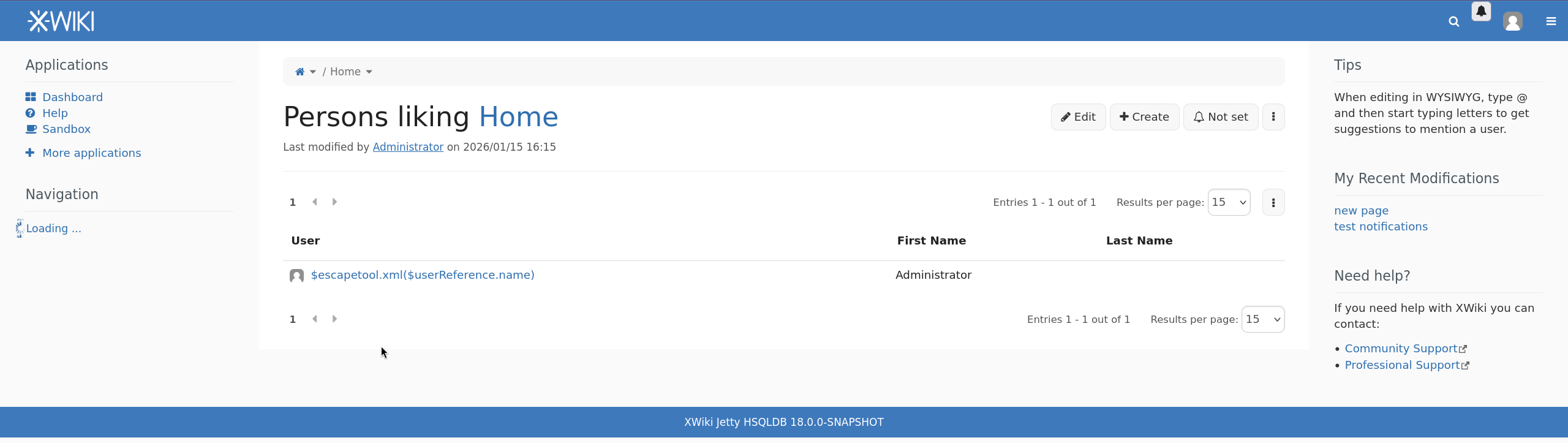Open top Results per page dropdown
Viewport: 1568px width, 443px height.
(1229, 203)
